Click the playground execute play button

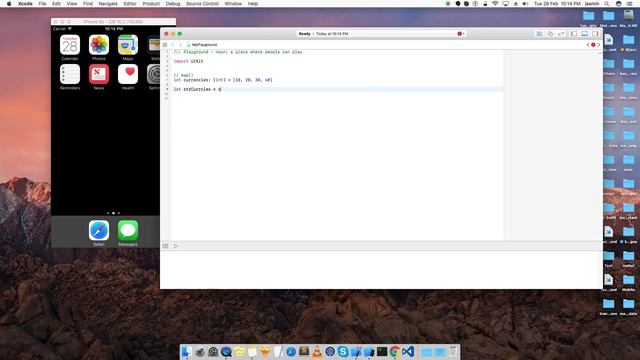click(176, 246)
